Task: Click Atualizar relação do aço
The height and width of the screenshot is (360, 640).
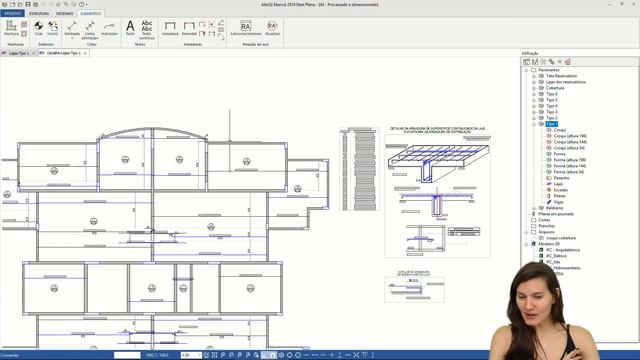Action: [x=272, y=28]
